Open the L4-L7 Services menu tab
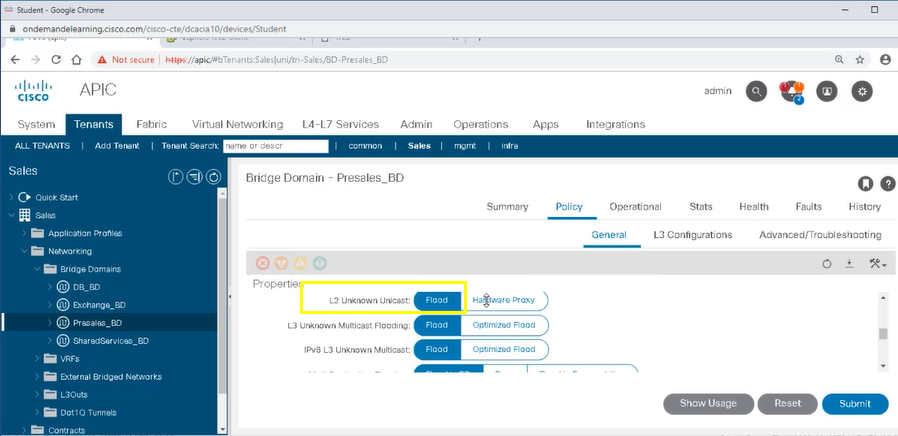 pyautogui.click(x=340, y=124)
